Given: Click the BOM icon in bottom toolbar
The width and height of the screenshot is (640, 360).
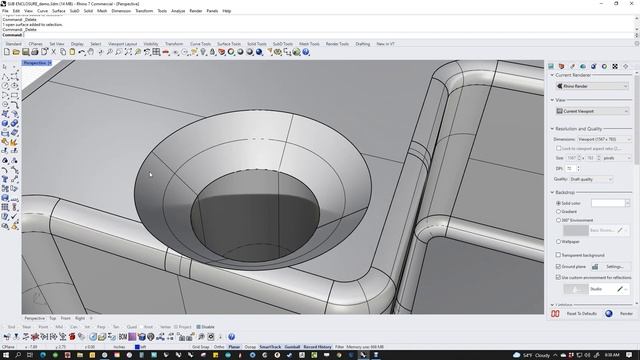Looking at the screenshot, I should pyautogui.click(x=123, y=337).
